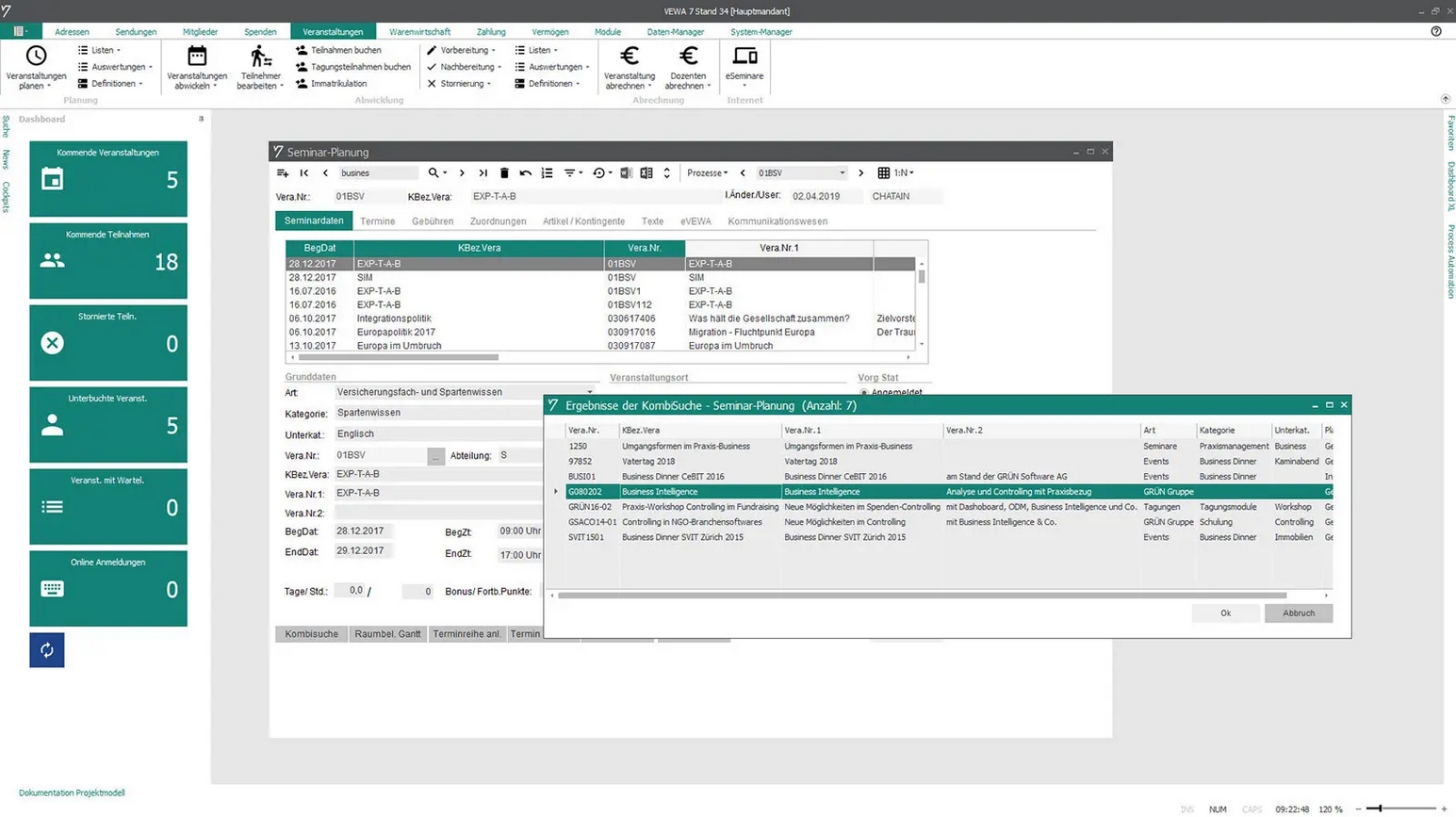
Task: Switch to the Gebühren tab
Action: click(432, 221)
